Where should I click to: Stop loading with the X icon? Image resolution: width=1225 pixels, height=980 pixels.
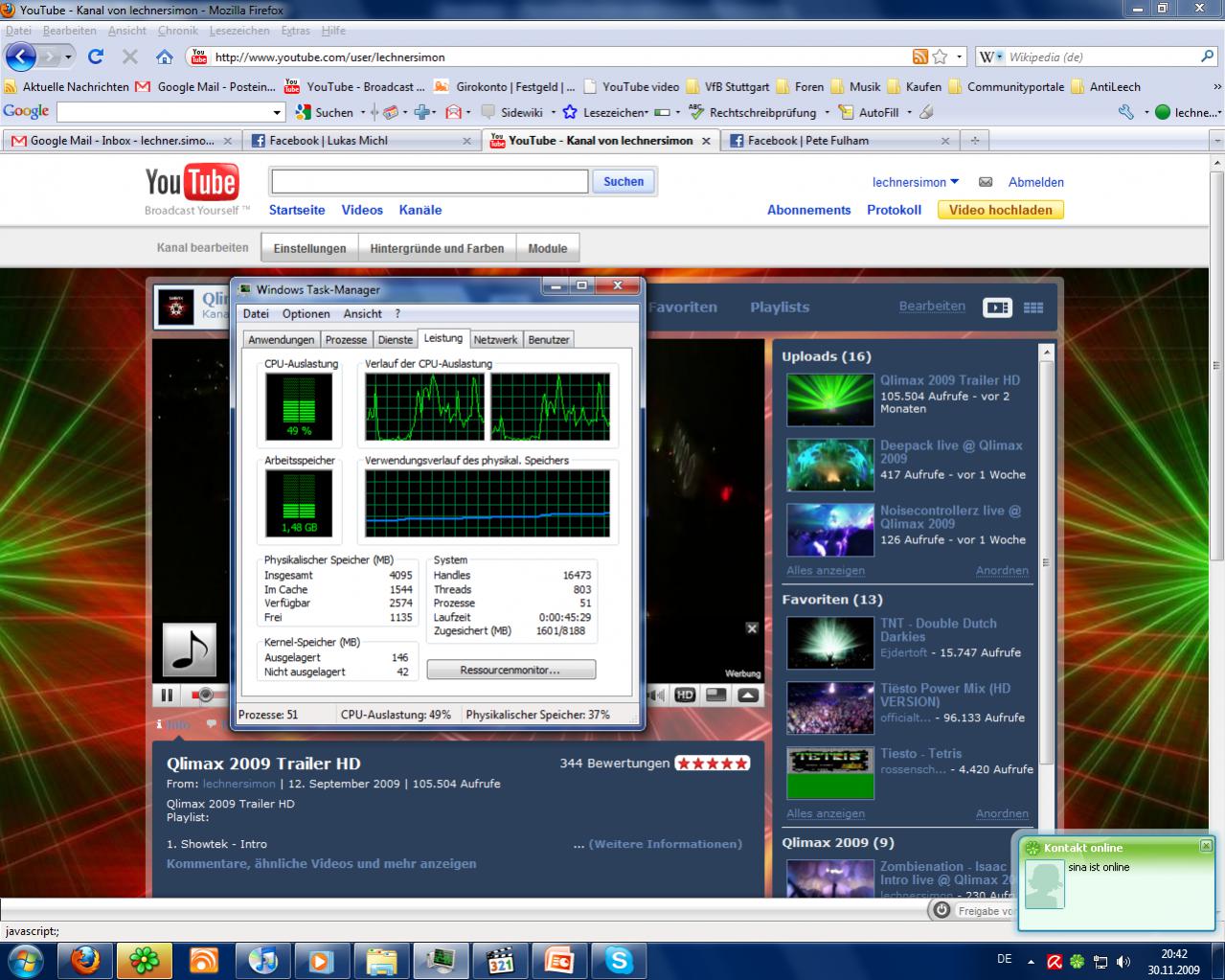130,57
